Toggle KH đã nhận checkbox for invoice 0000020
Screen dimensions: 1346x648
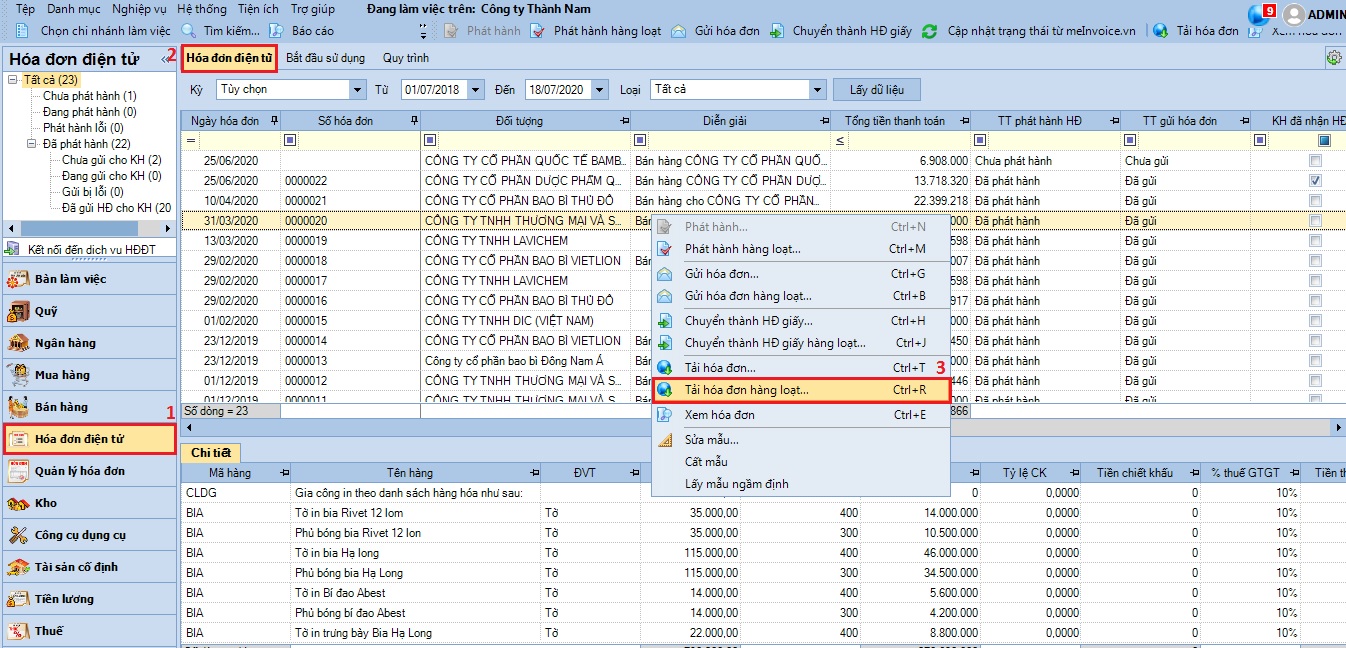(1315, 221)
